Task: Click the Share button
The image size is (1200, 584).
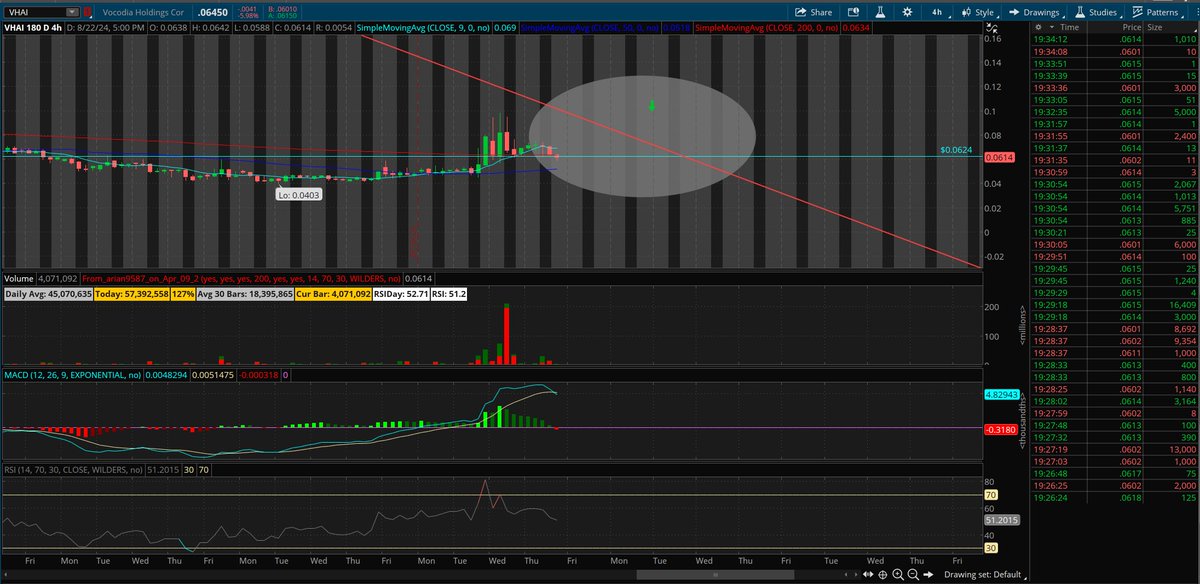Action: tap(812, 12)
